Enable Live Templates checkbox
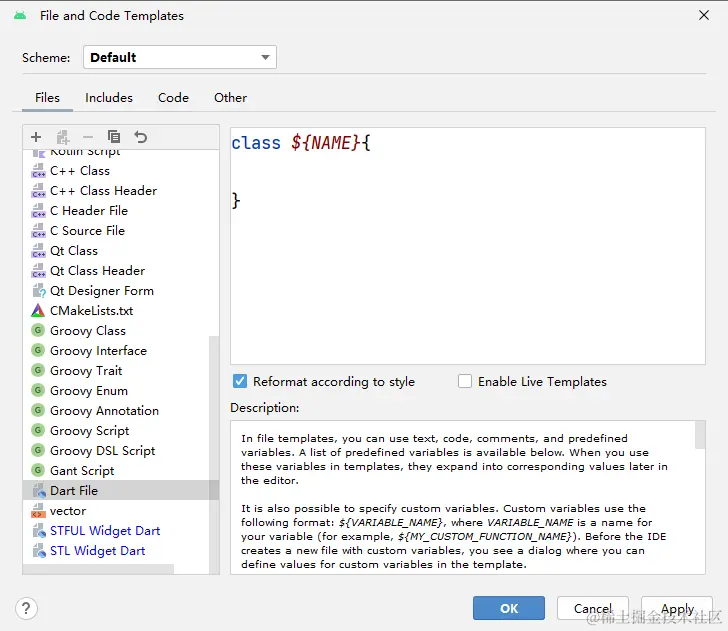728x631 pixels. (x=465, y=381)
